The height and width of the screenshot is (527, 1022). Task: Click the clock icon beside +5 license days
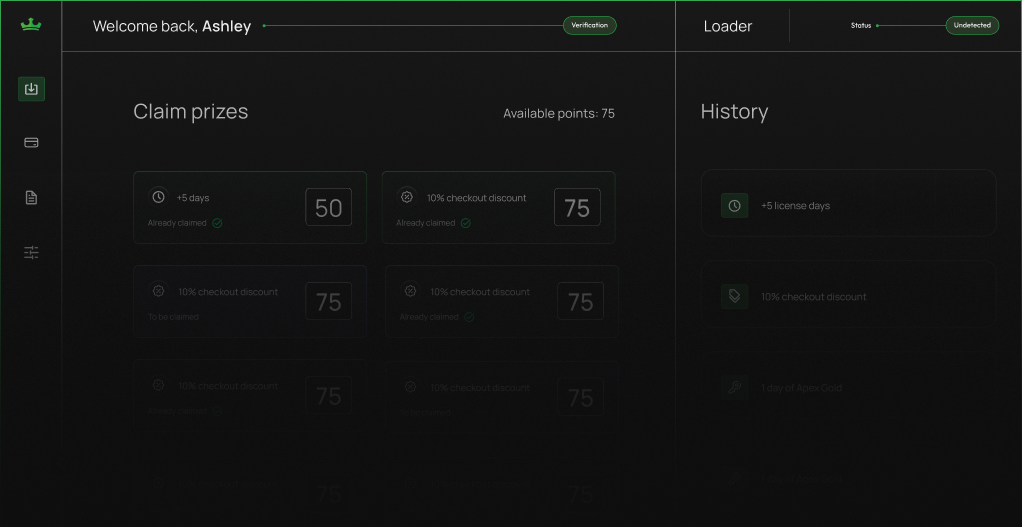(734, 206)
